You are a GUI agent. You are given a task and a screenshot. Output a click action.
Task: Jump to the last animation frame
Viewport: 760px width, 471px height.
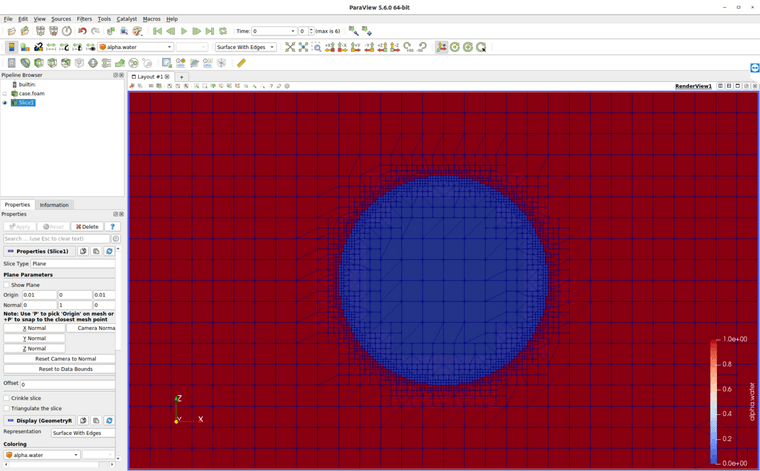[x=210, y=31]
